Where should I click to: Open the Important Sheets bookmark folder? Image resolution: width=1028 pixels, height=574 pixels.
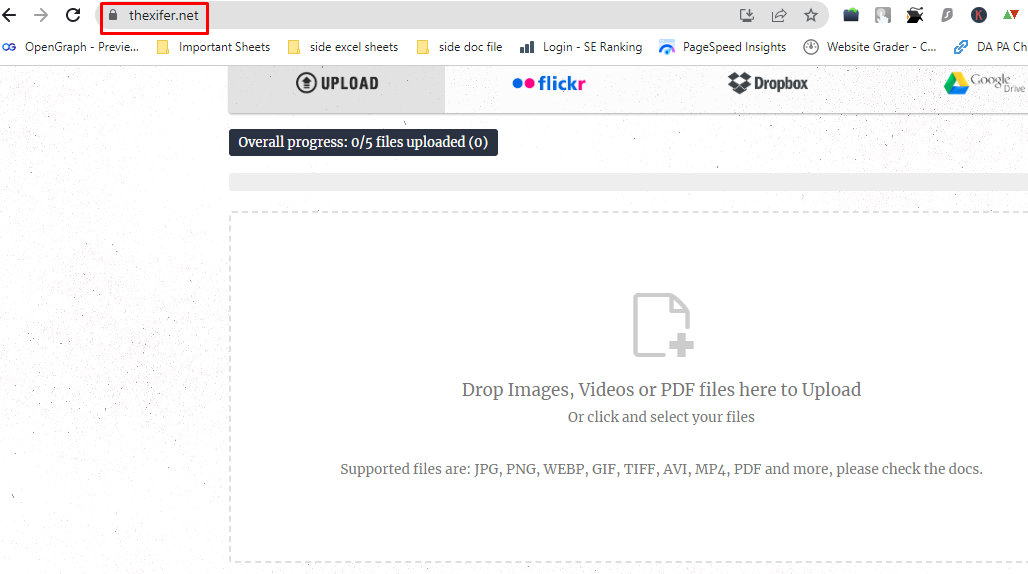tap(214, 47)
